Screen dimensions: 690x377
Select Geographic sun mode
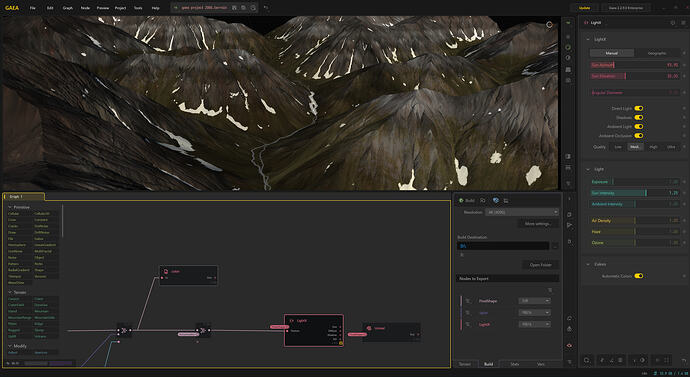(x=657, y=53)
